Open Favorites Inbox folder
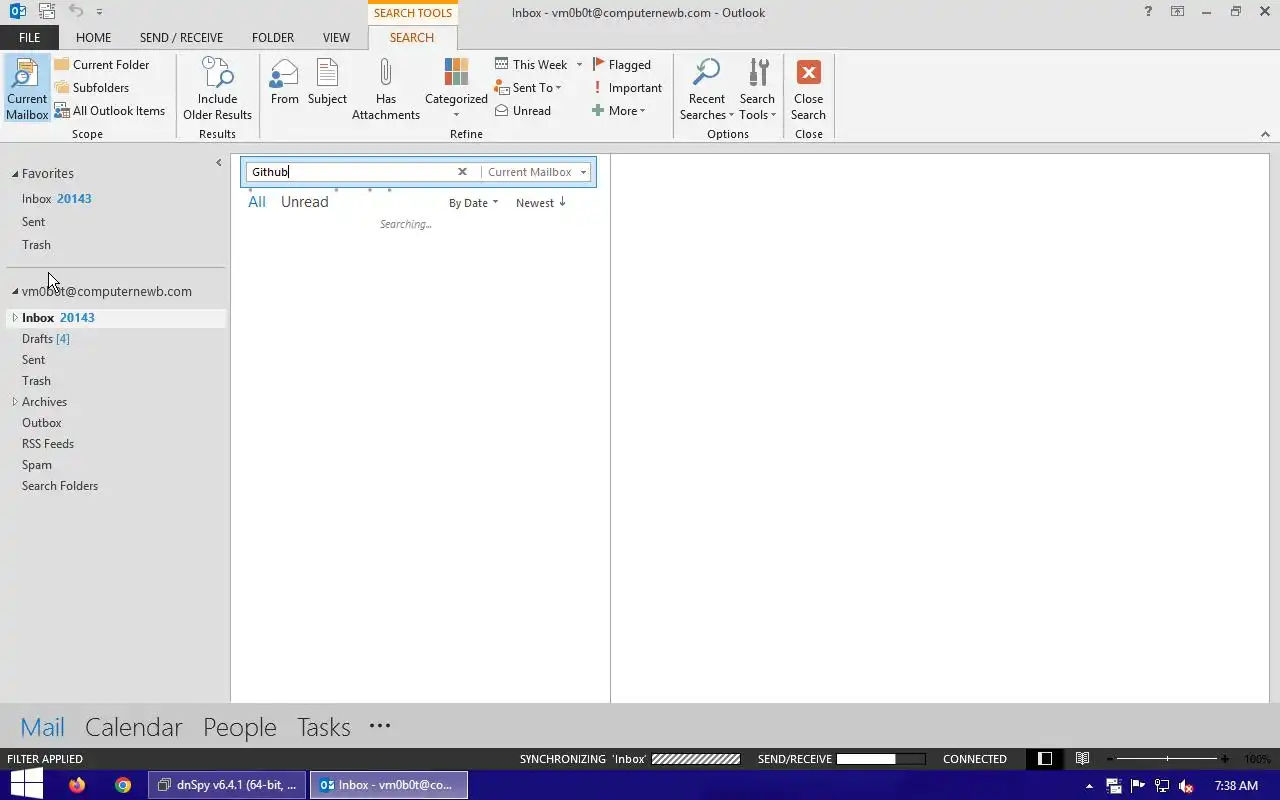This screenshot has width=1280, height=800. 57,199
